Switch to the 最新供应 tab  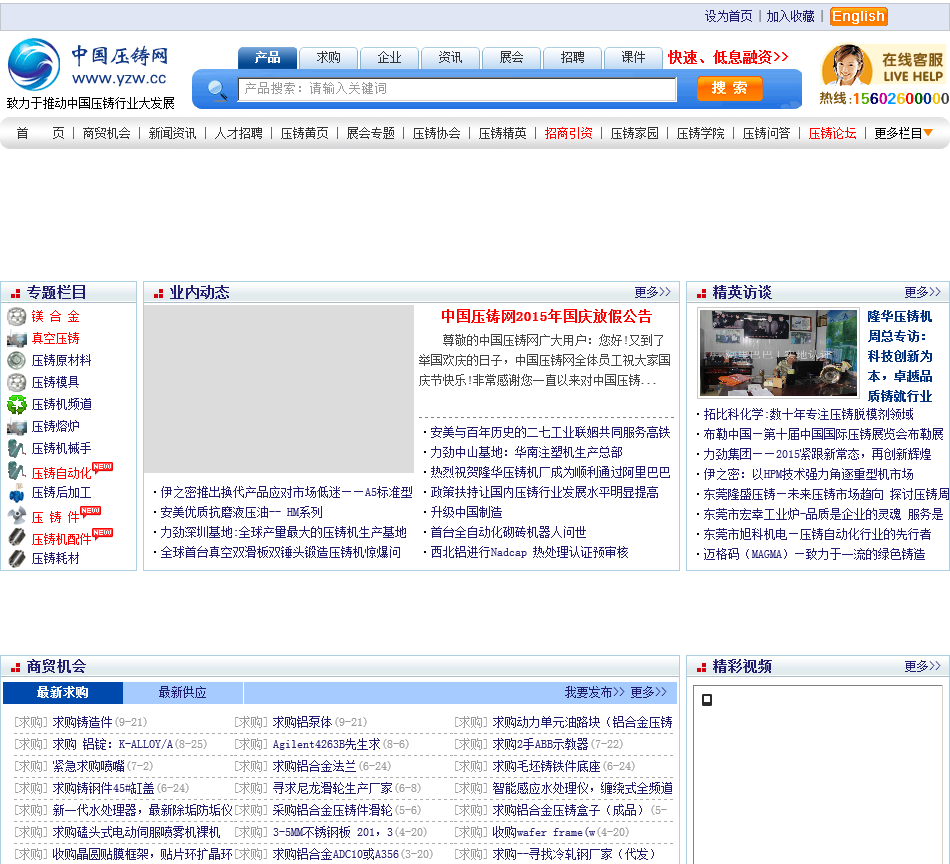(182, 693)
